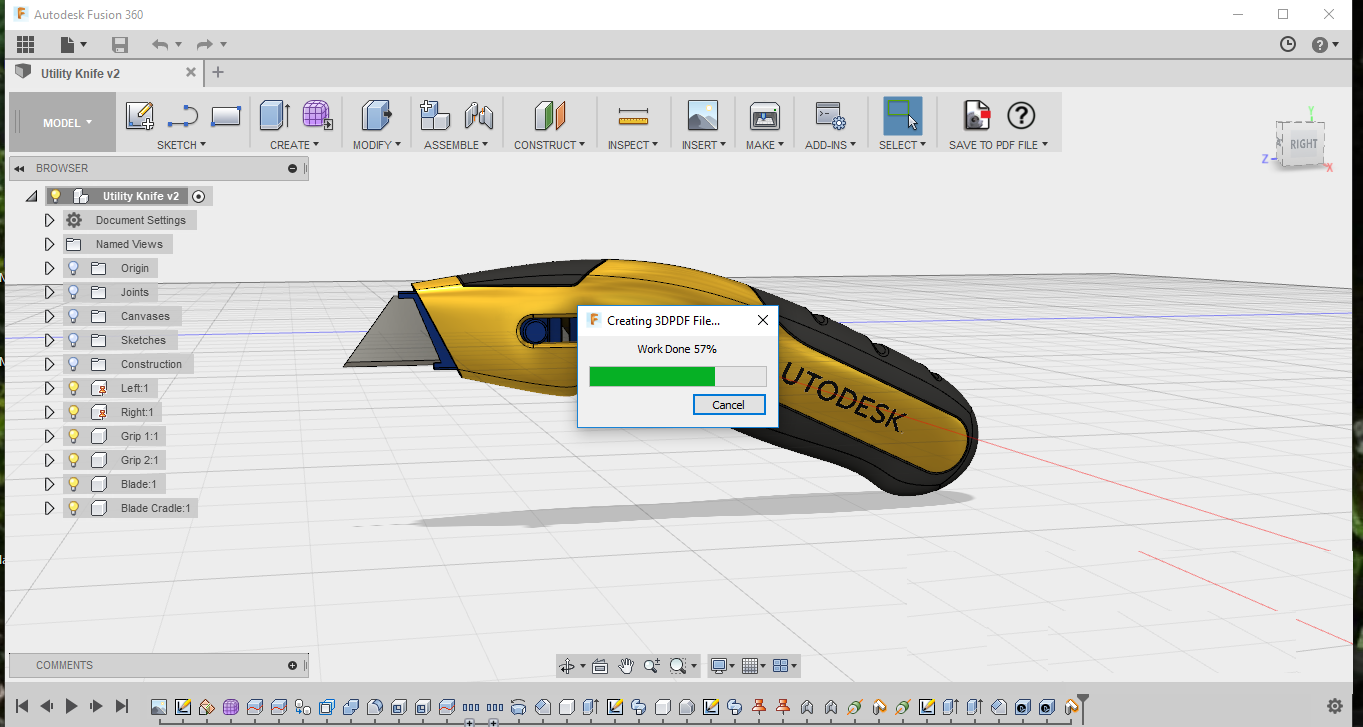
Task: Click the Save to PDF File icon
Action: (976, 116)
